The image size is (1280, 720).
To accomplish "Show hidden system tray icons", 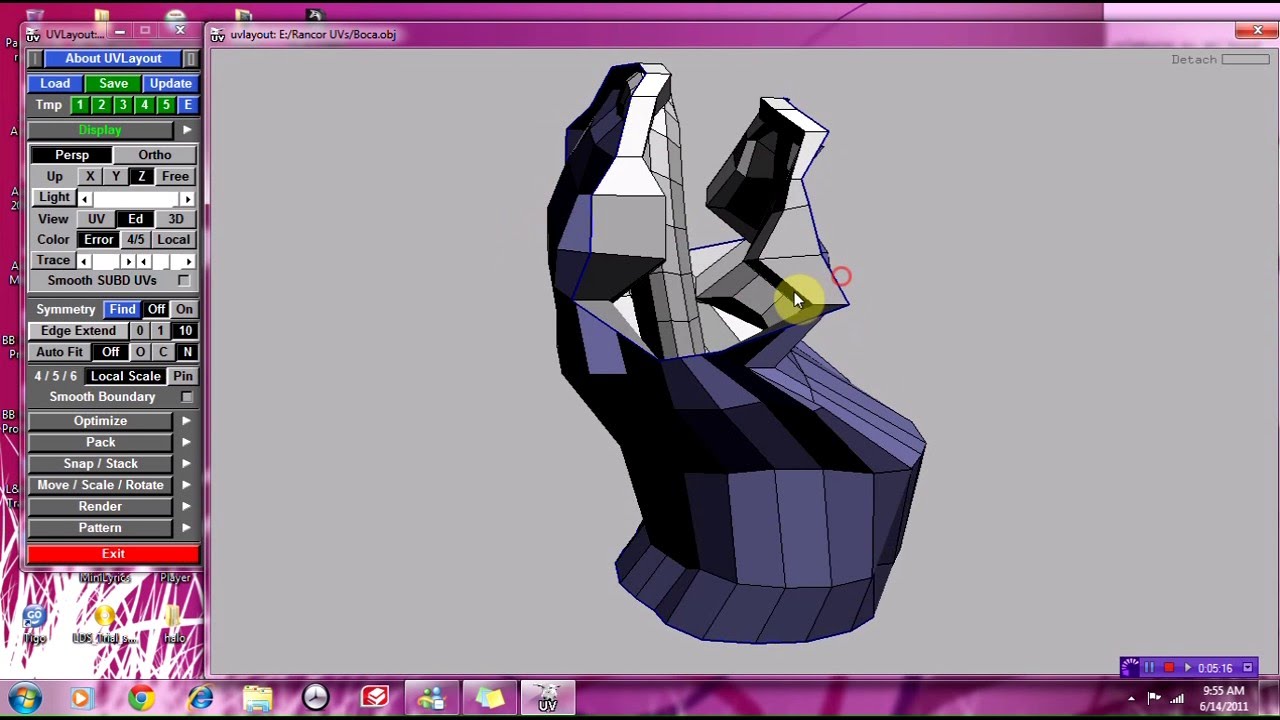I will (1131, 699).
